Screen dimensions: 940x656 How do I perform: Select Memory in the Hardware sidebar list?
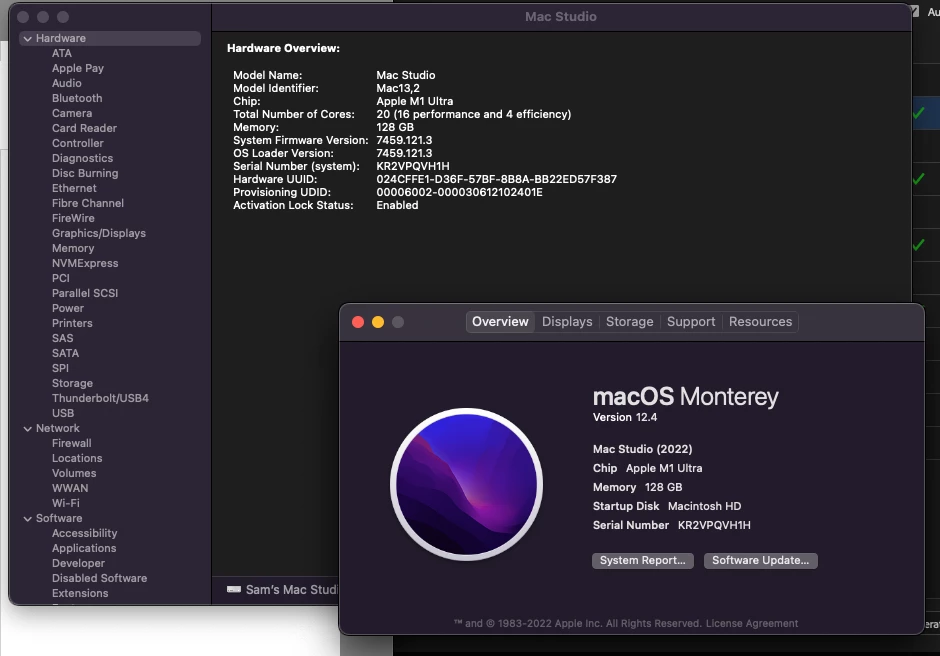pos(73,248)
